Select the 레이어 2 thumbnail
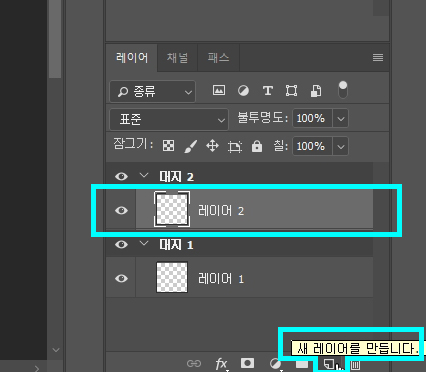 (172, 209)
